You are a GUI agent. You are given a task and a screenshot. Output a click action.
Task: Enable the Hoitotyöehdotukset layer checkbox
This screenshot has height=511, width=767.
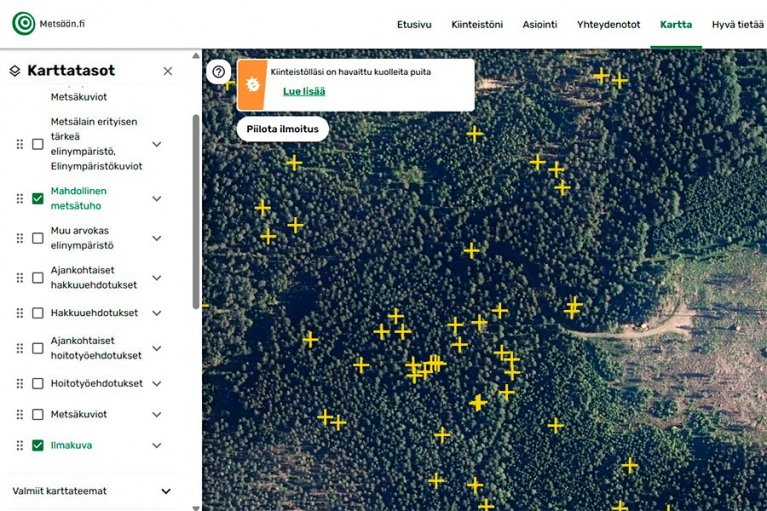[x=38, y=383]
